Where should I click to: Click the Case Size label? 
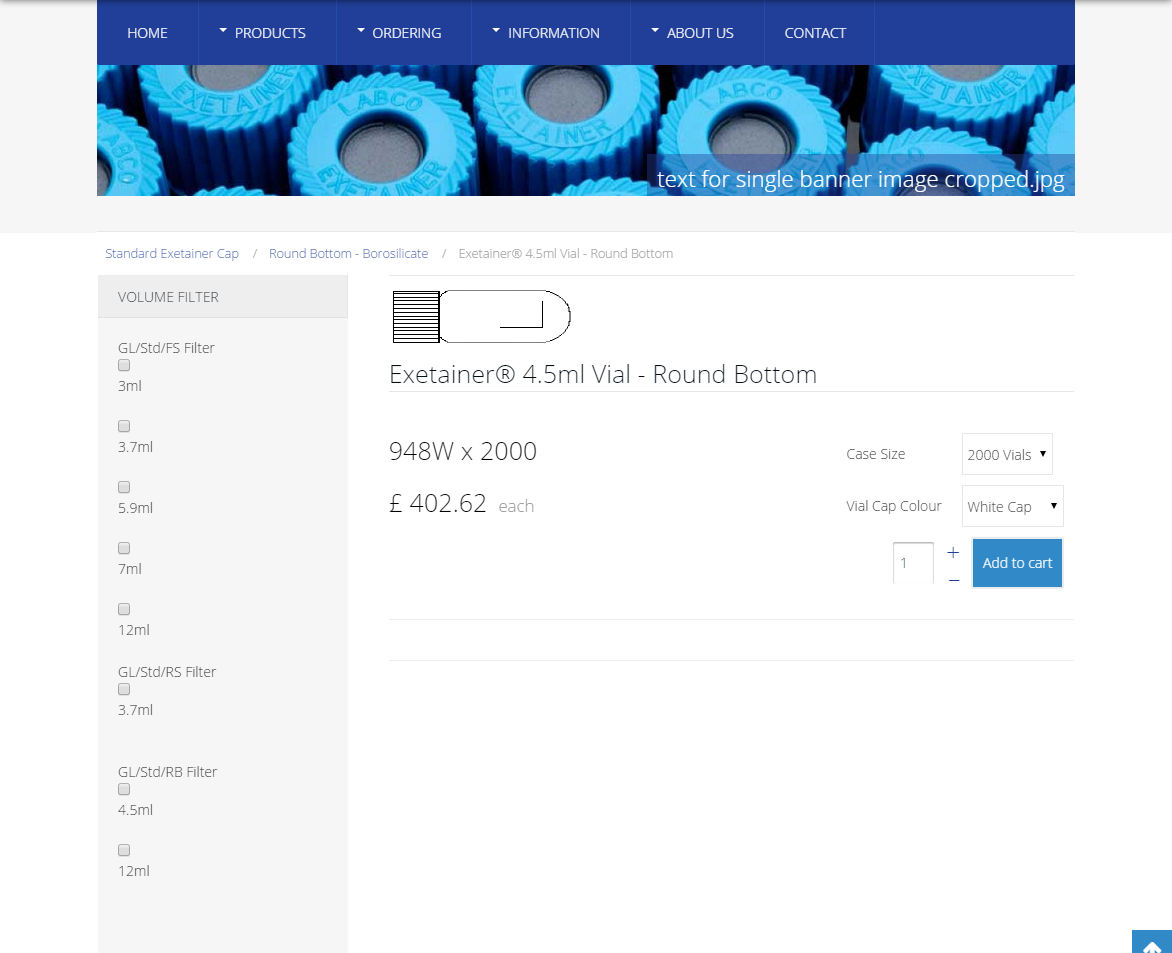[x=875, y=454]
